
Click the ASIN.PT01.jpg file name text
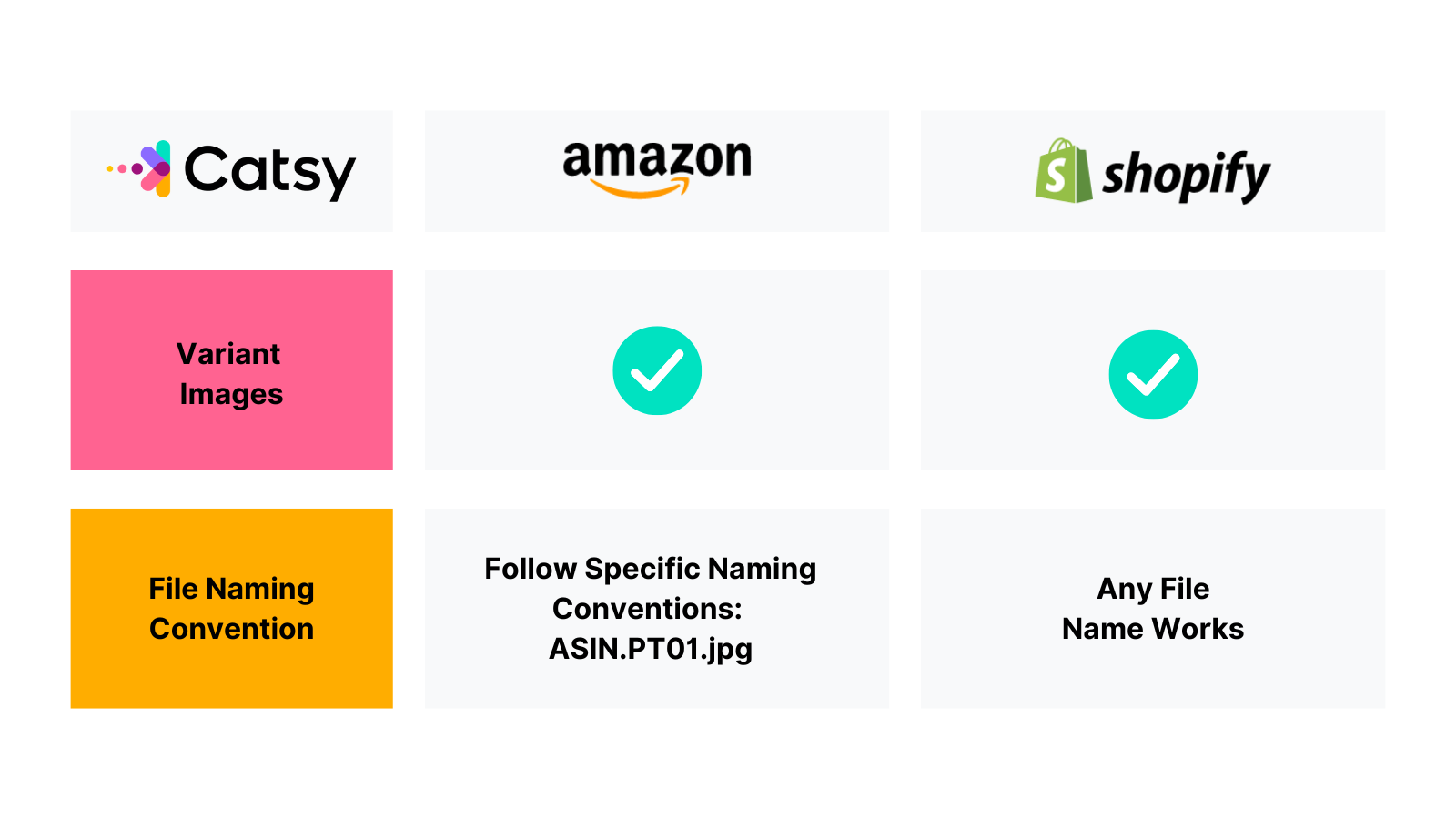coord(651,649)
